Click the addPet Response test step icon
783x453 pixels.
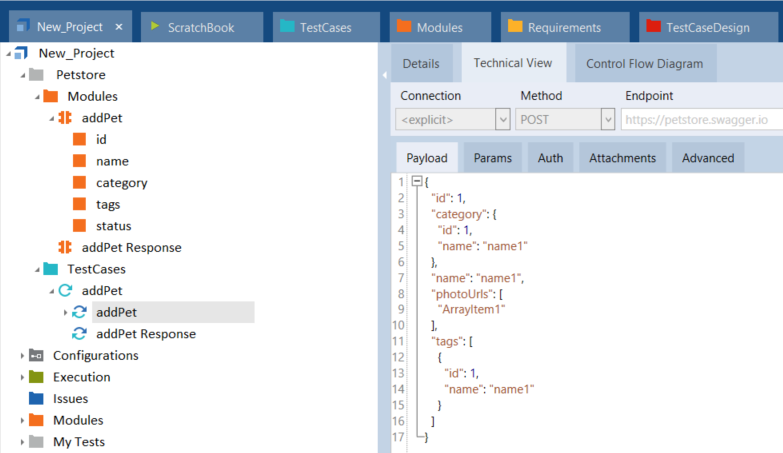(79, 334)
